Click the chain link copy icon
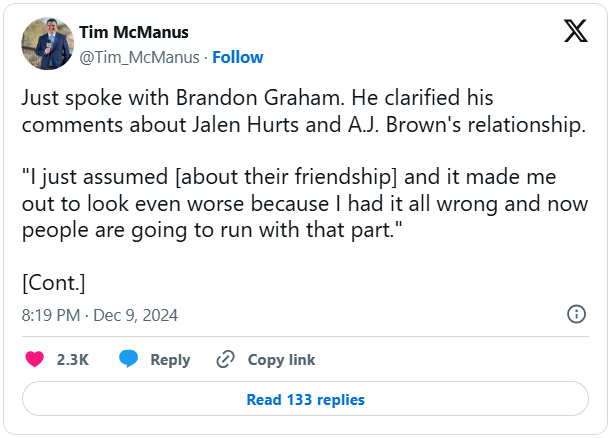Image resolution: width=609 pixels, height=438 pixels. [225, 359]
